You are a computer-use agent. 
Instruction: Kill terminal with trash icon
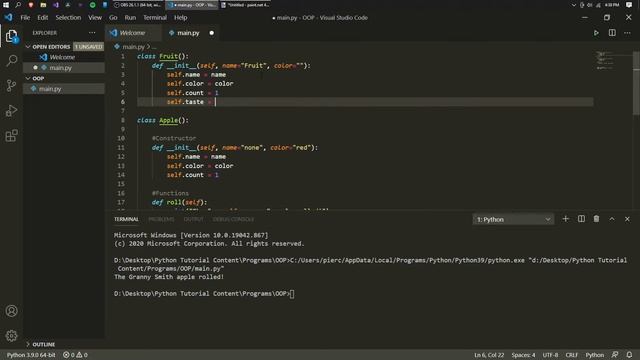[596, 219]
